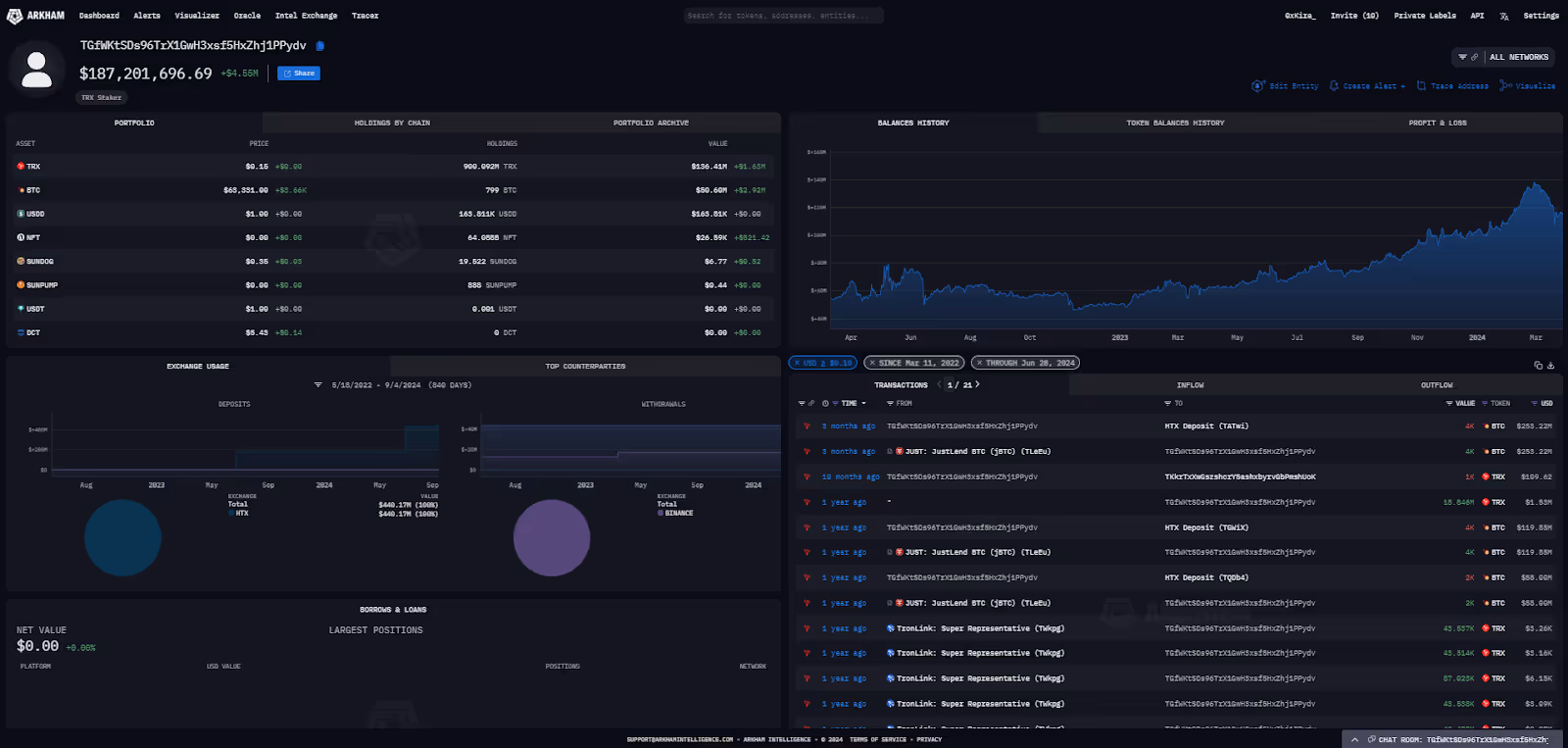Open the Visualizer menu item

coord(197,16)
